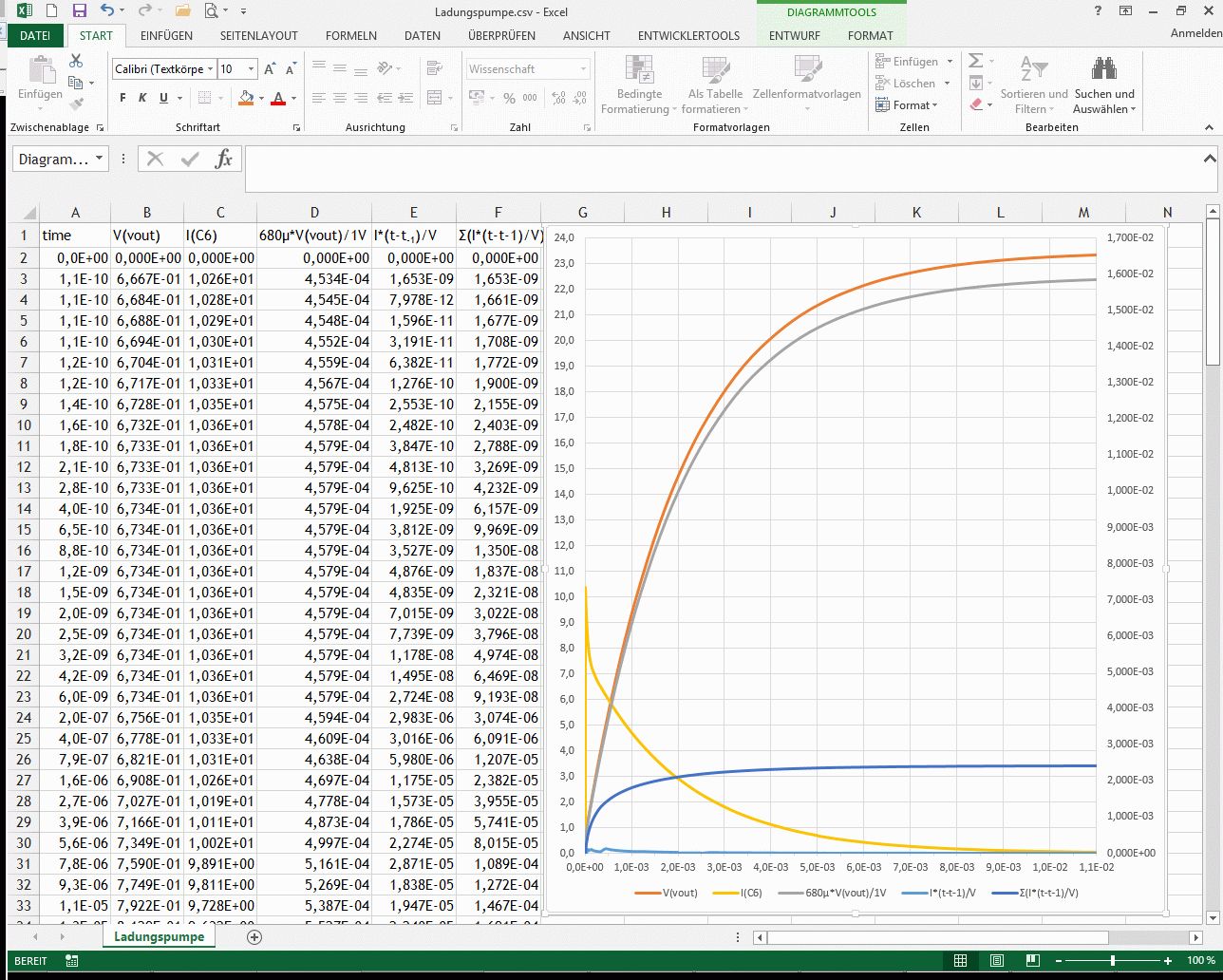Switch to the FORMELN tab
1223x980 pixels.
[x=351, y=36]
